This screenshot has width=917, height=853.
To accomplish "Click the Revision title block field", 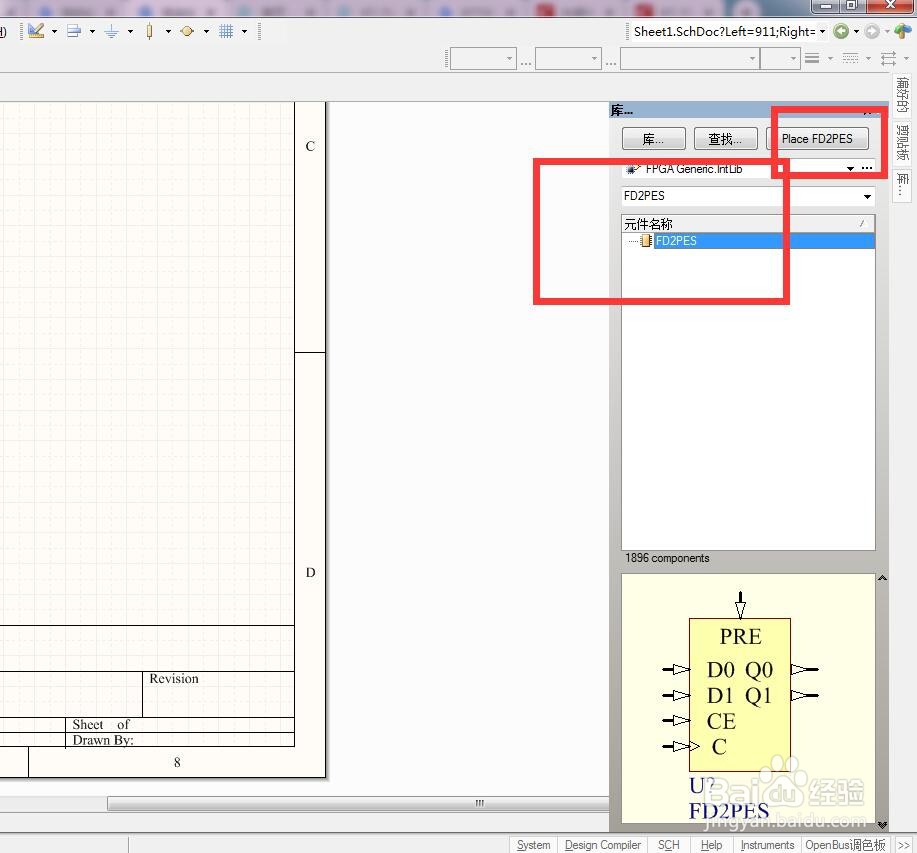I will [x=174, y=679].
